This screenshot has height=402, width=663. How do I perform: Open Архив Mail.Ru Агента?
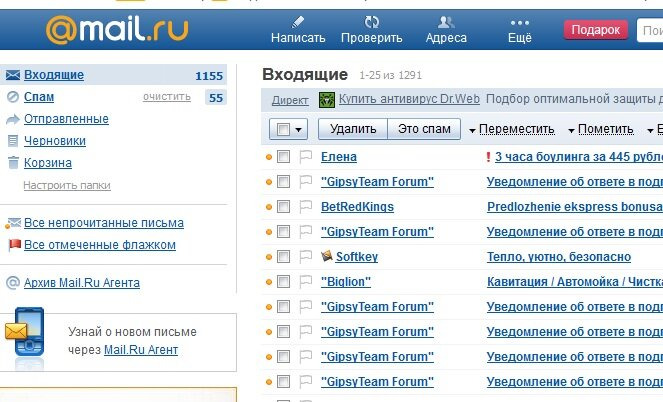82,282
